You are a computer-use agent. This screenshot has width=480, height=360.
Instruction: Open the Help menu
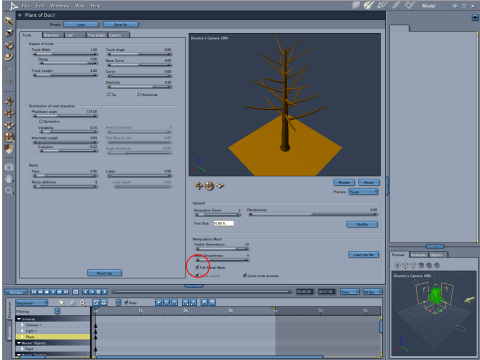click(96, 6)
